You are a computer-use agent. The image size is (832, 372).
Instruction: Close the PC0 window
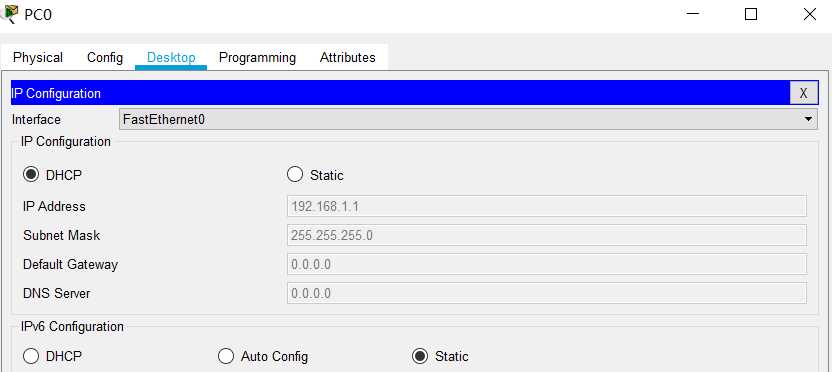pos(810,14)
